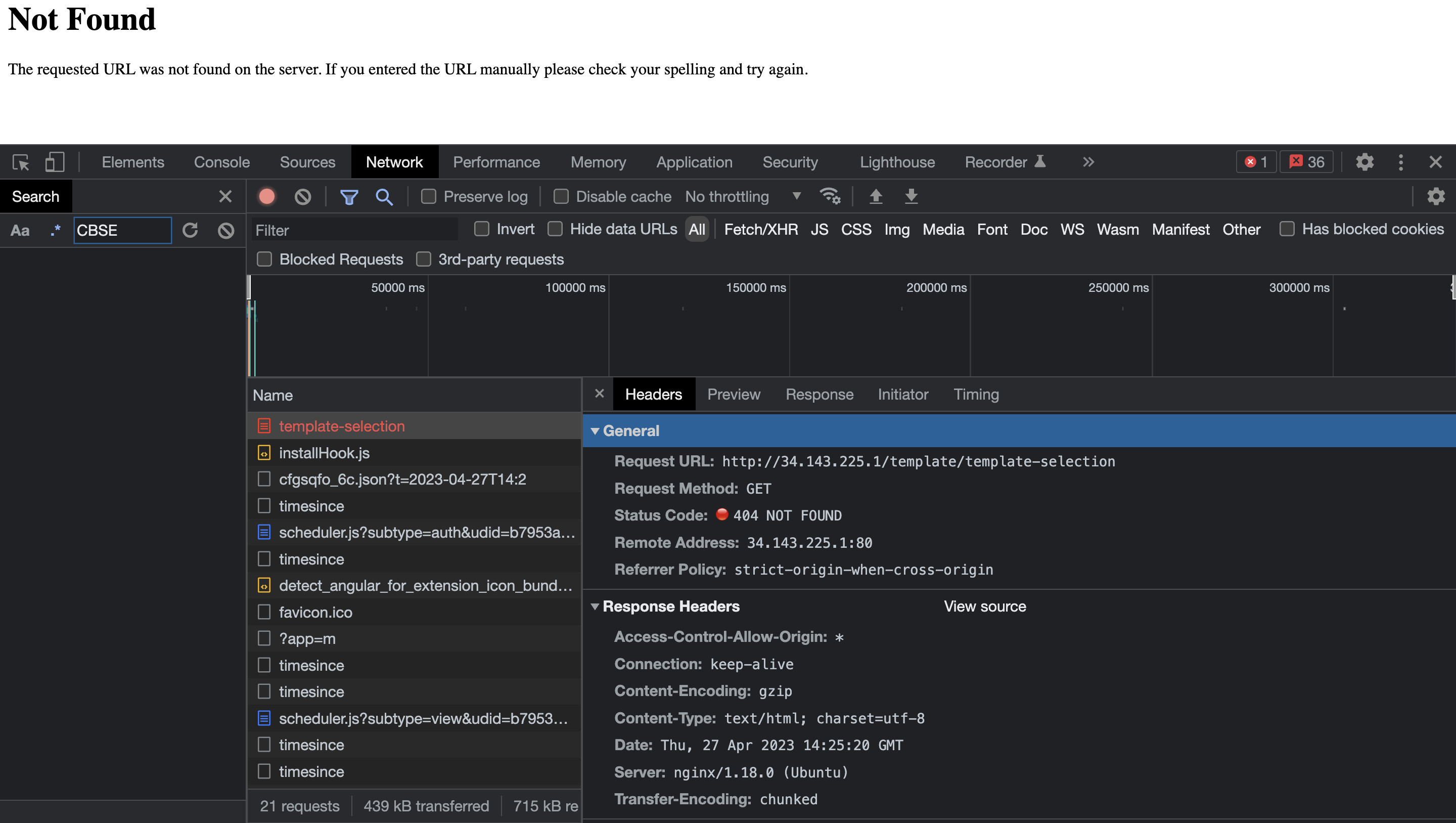The width and height of the screenshot is (1456, 823).
Task: Click the export HAR download icon
Action: [x=911, y=196]
